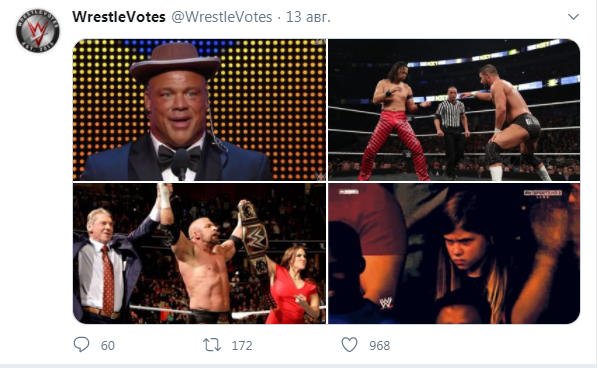
Task: Open the wrestling ring match photo
Action: pyautogui.click(x=454, y=109)
